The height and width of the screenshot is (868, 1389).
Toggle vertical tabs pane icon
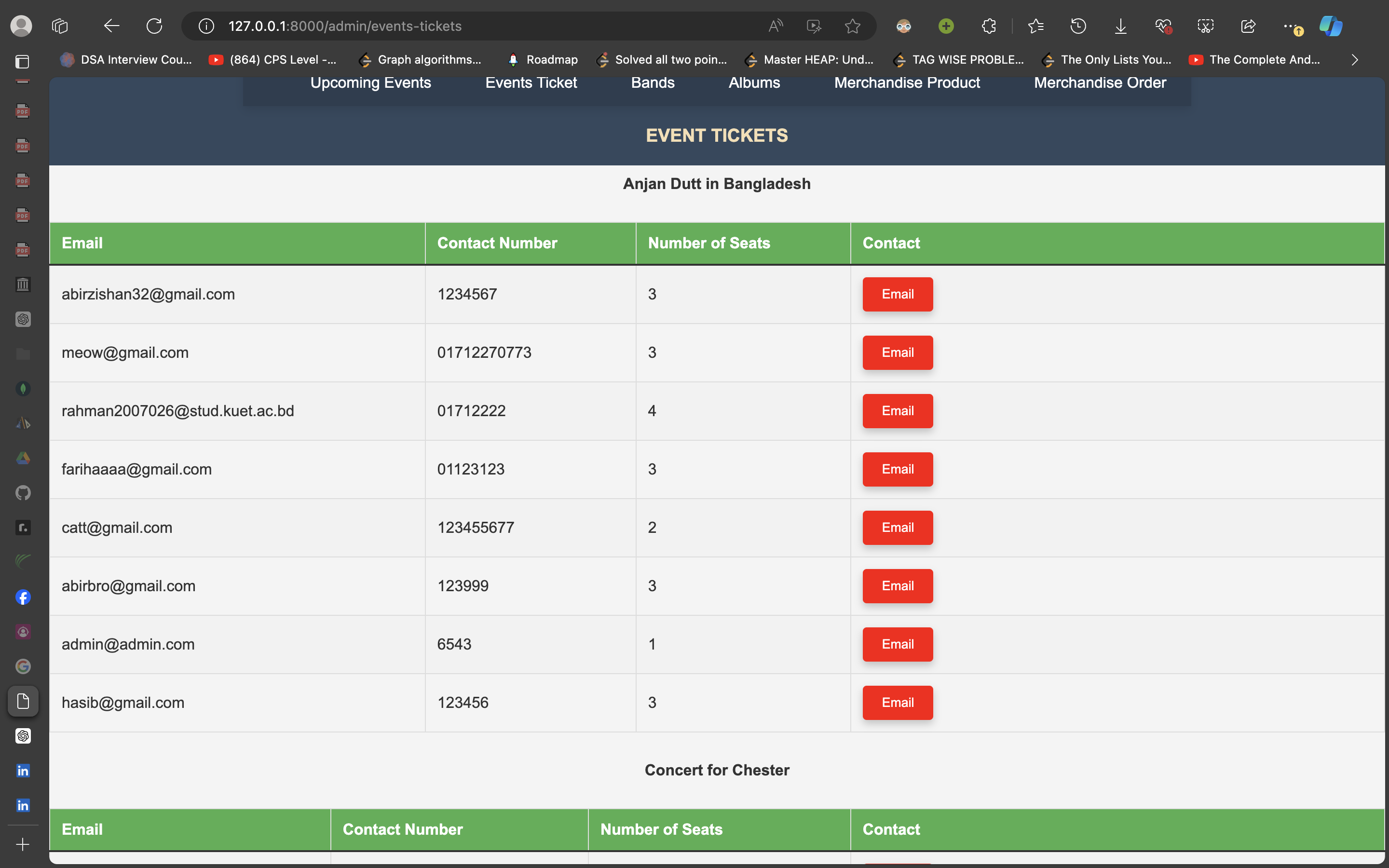(22, 61)
